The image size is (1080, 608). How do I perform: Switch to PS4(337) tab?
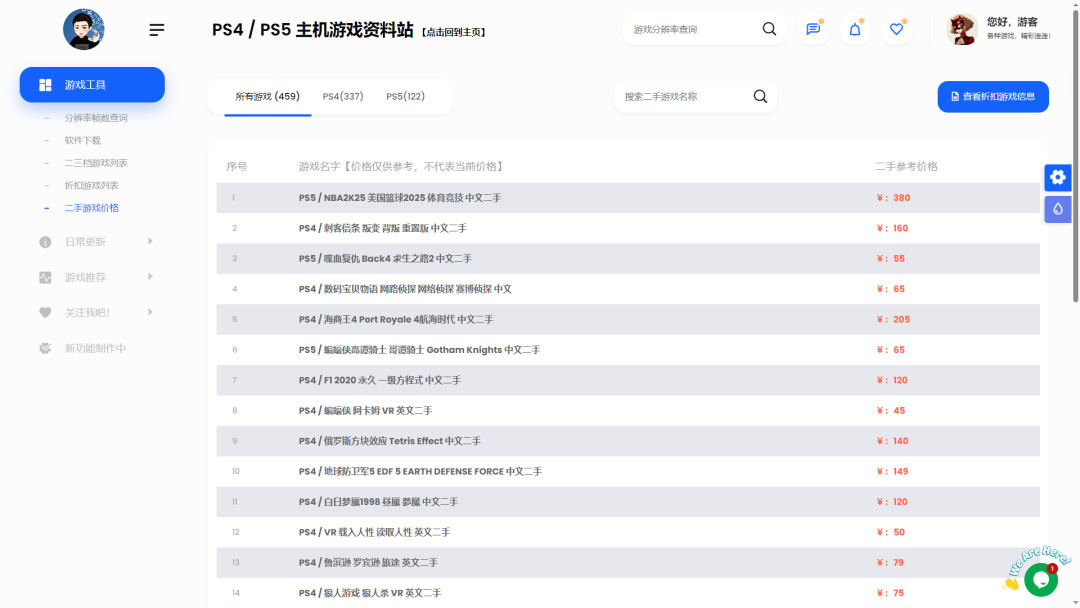(x=343, y=96)
